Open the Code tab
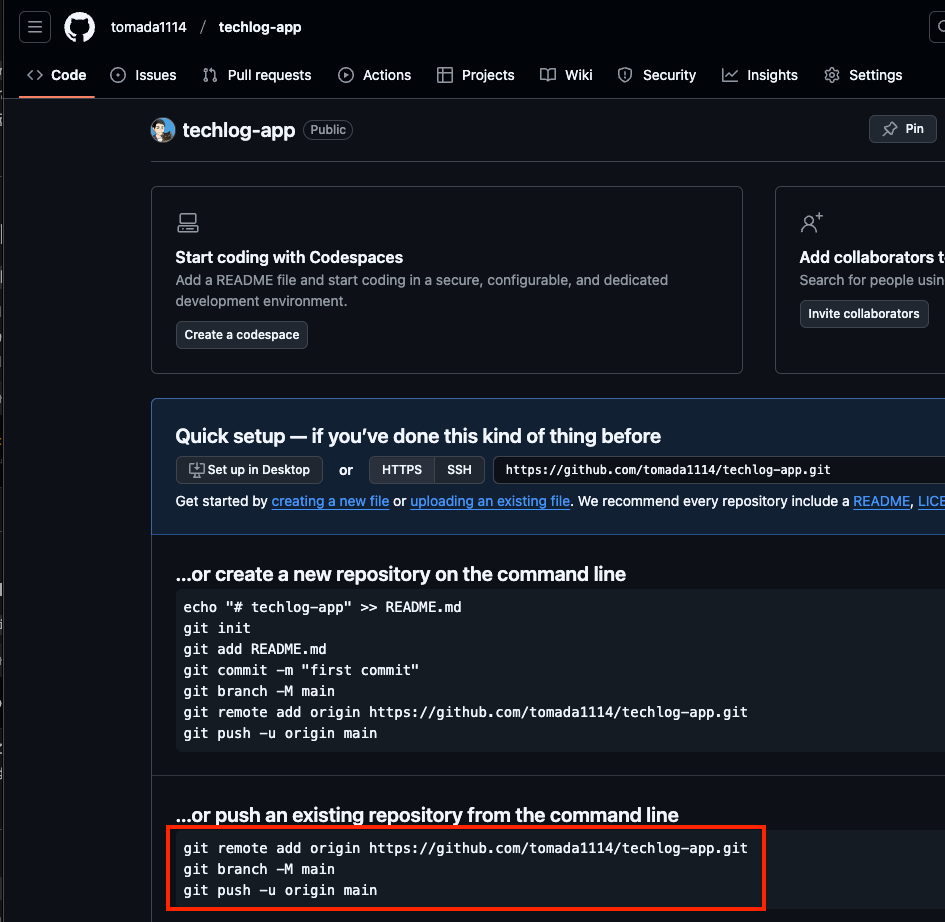This screenshot has width=945, height=922. pos(57,75)
